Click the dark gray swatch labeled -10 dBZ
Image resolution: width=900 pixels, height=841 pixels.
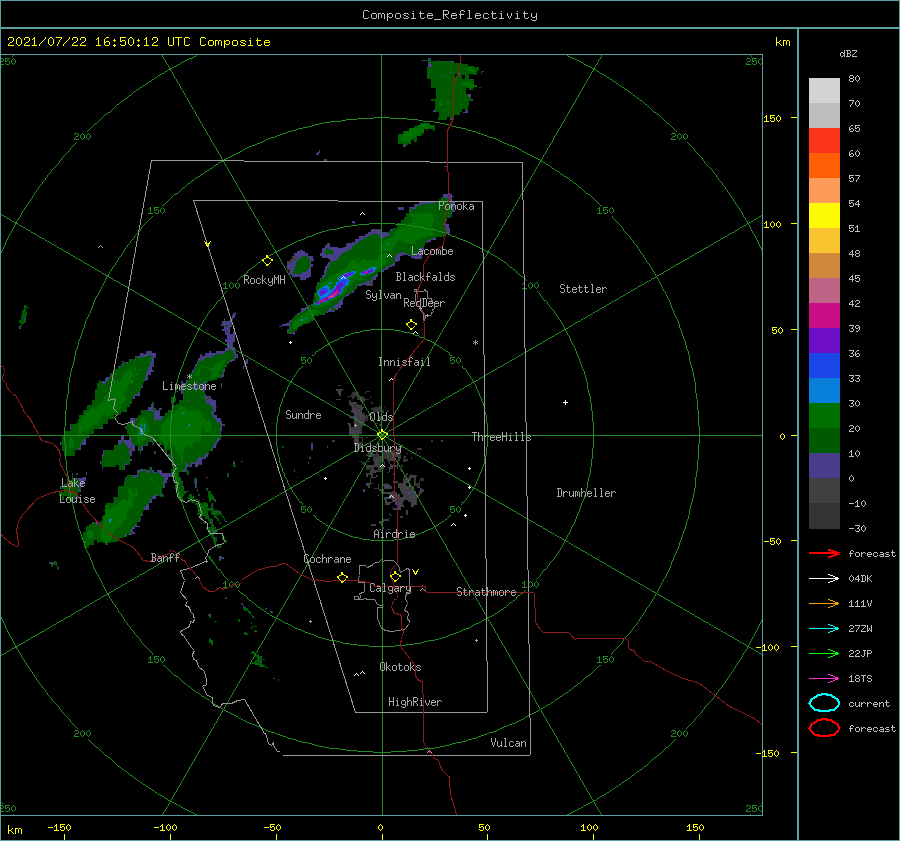[x=824, y=515]
